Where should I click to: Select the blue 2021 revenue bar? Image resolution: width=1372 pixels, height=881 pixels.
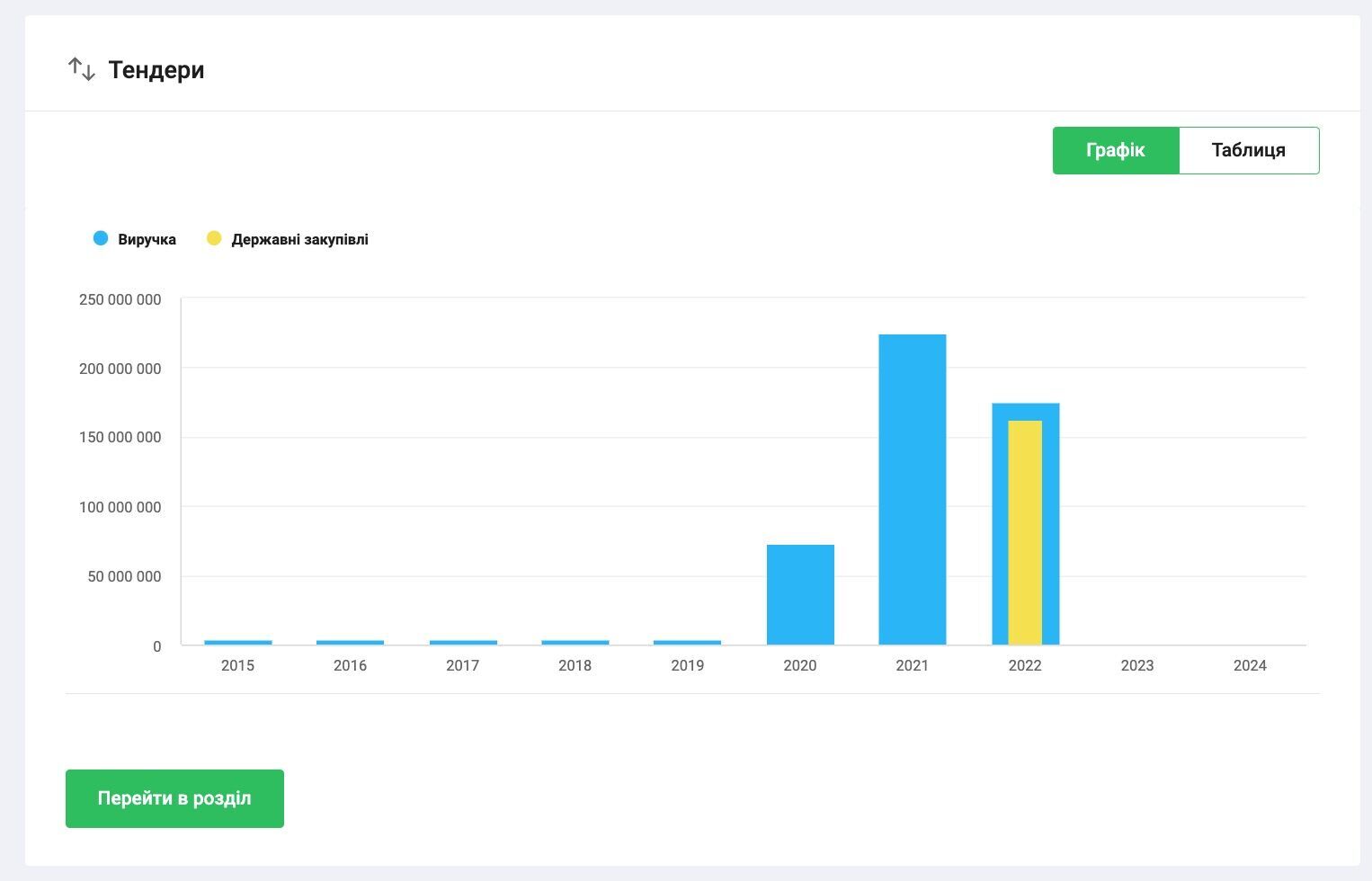[x=913, y=490]
